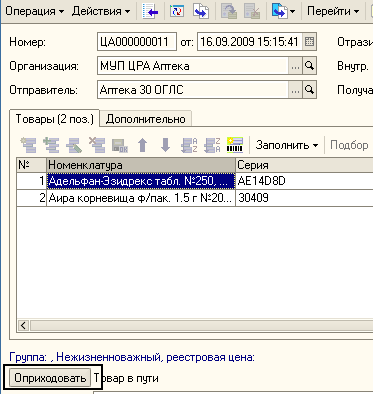Click the find-in-list icon with blue arrow
This screenshot has height=394, width=373.
150,11
